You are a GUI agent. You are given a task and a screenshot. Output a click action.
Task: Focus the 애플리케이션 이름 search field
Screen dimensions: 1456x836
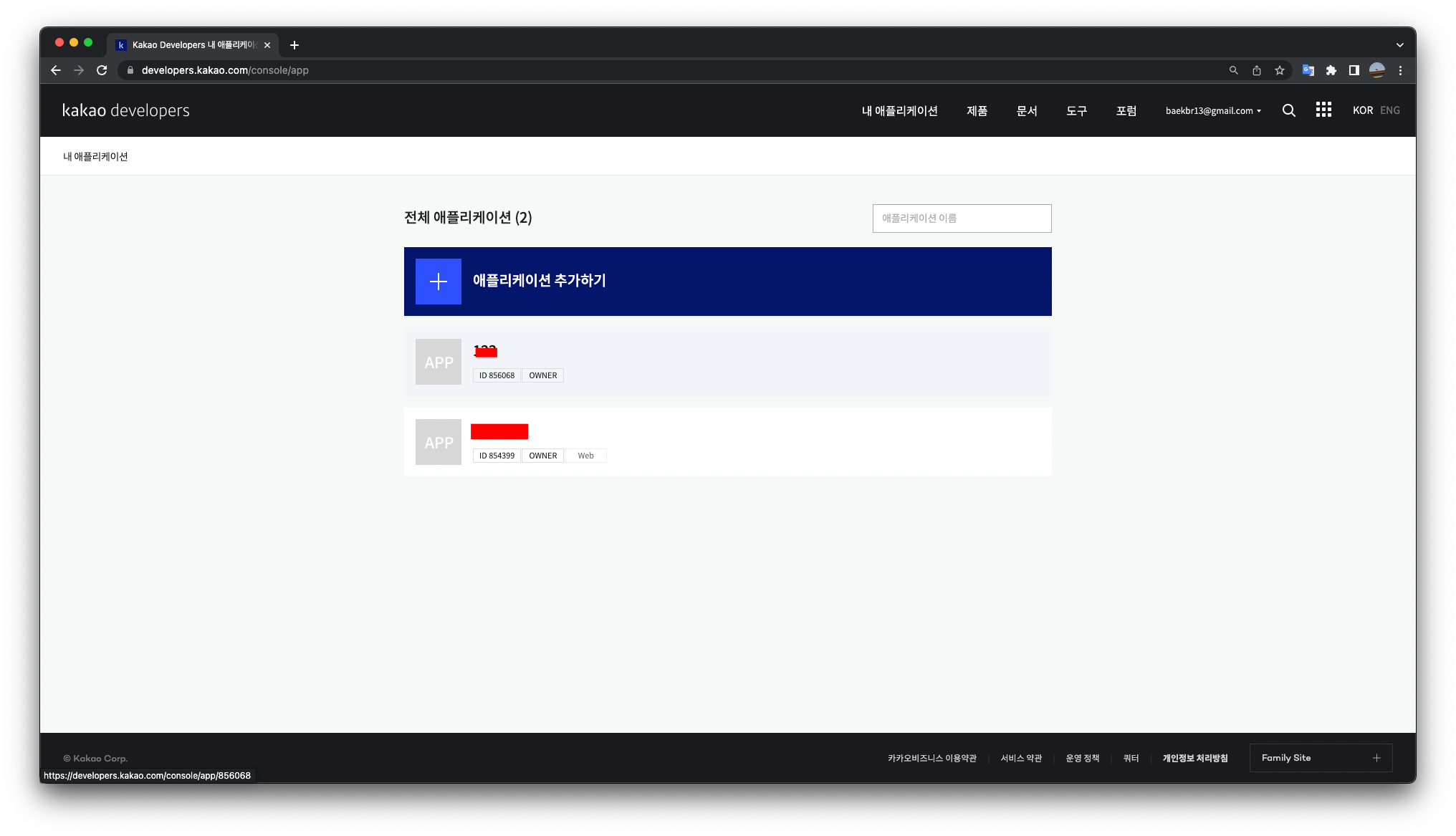pyautogui.click(x=962, y=218)
